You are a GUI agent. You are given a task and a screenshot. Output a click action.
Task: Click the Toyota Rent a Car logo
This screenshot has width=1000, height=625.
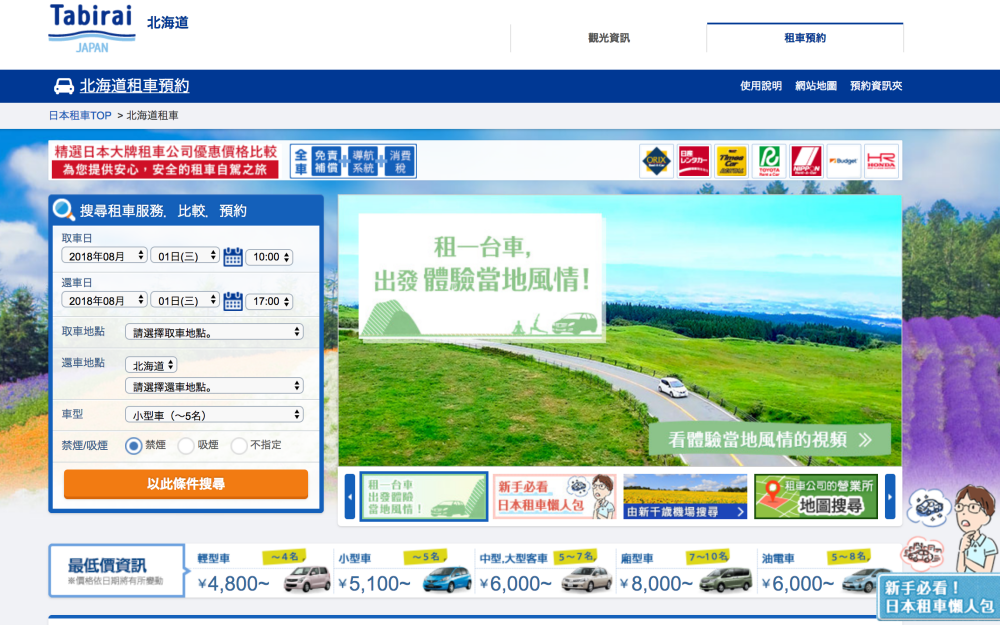pyautogui.click(x=769, y=161)
